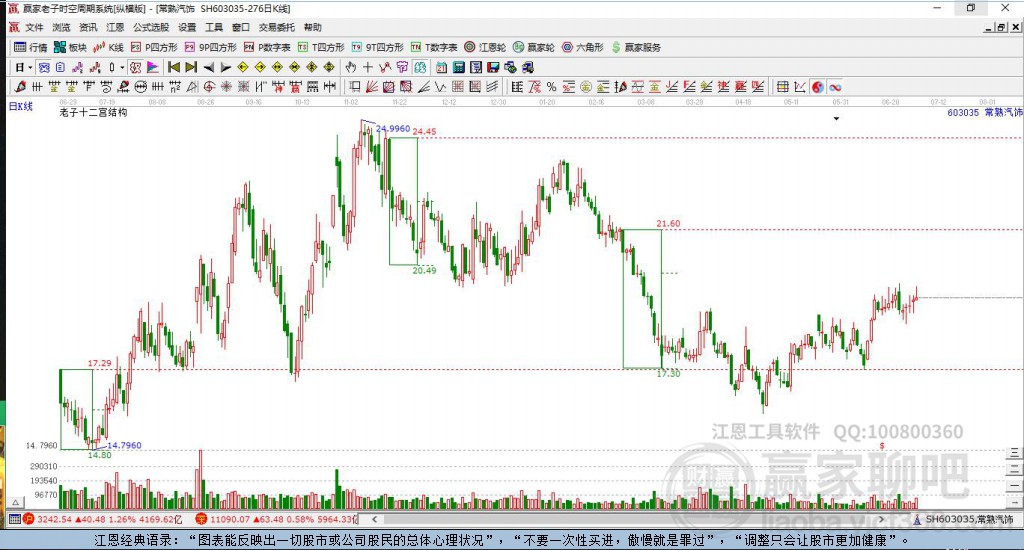Screen dimensions: 1024x550
Task: Click the pencil eraser drawing icon
Action: coord(20,86)
